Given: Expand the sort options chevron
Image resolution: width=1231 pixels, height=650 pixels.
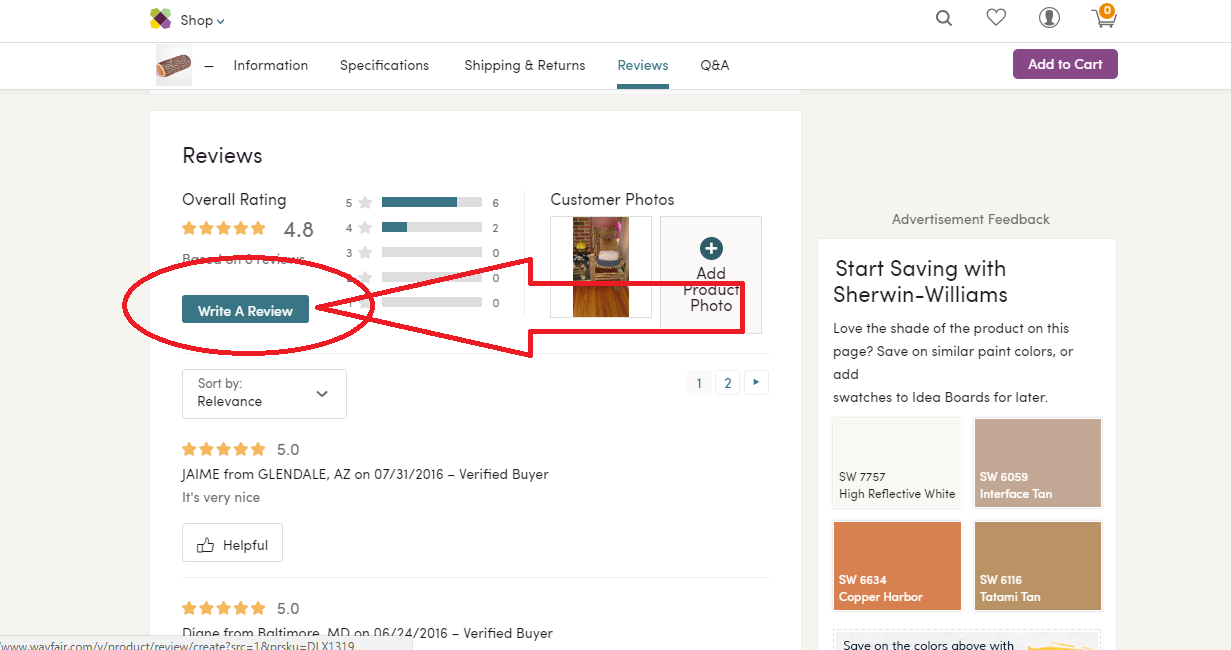Looking at the screenshot, I should pyautogui.click(x=322, y=394).
